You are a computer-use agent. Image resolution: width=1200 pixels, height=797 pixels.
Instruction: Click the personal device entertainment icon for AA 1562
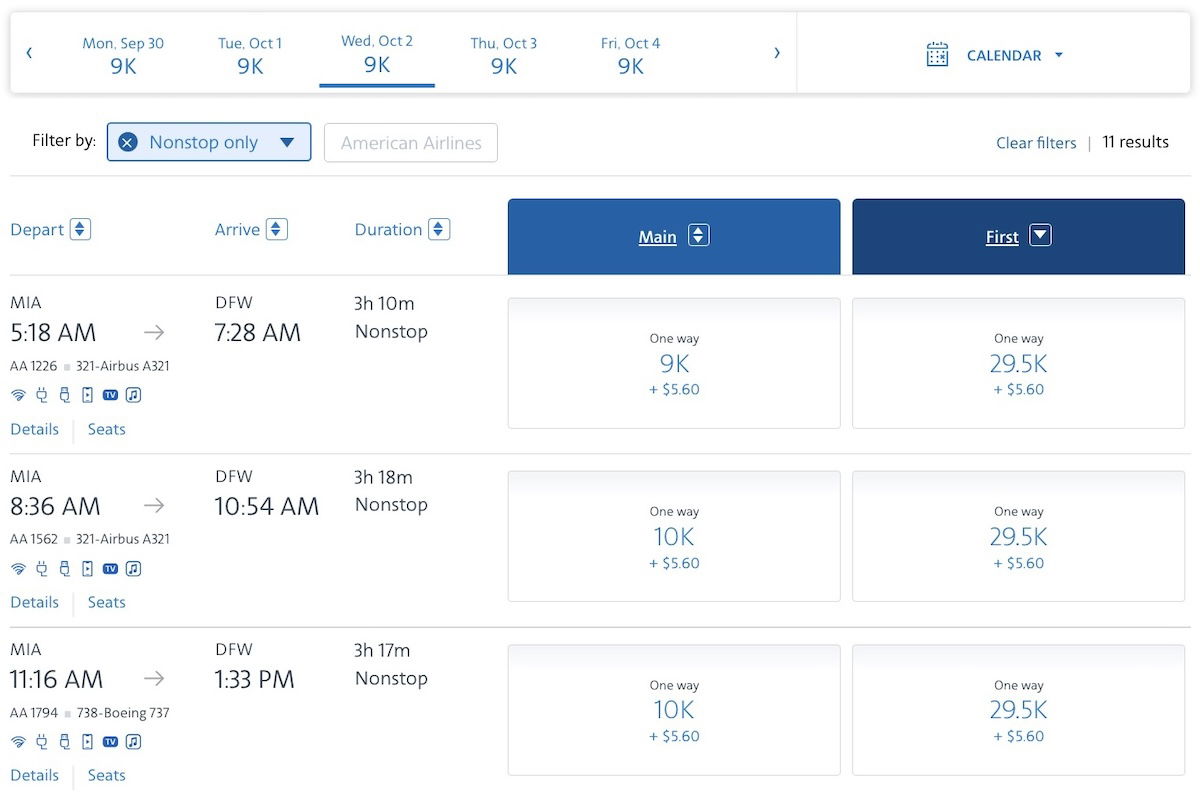[x=87, y=568]
